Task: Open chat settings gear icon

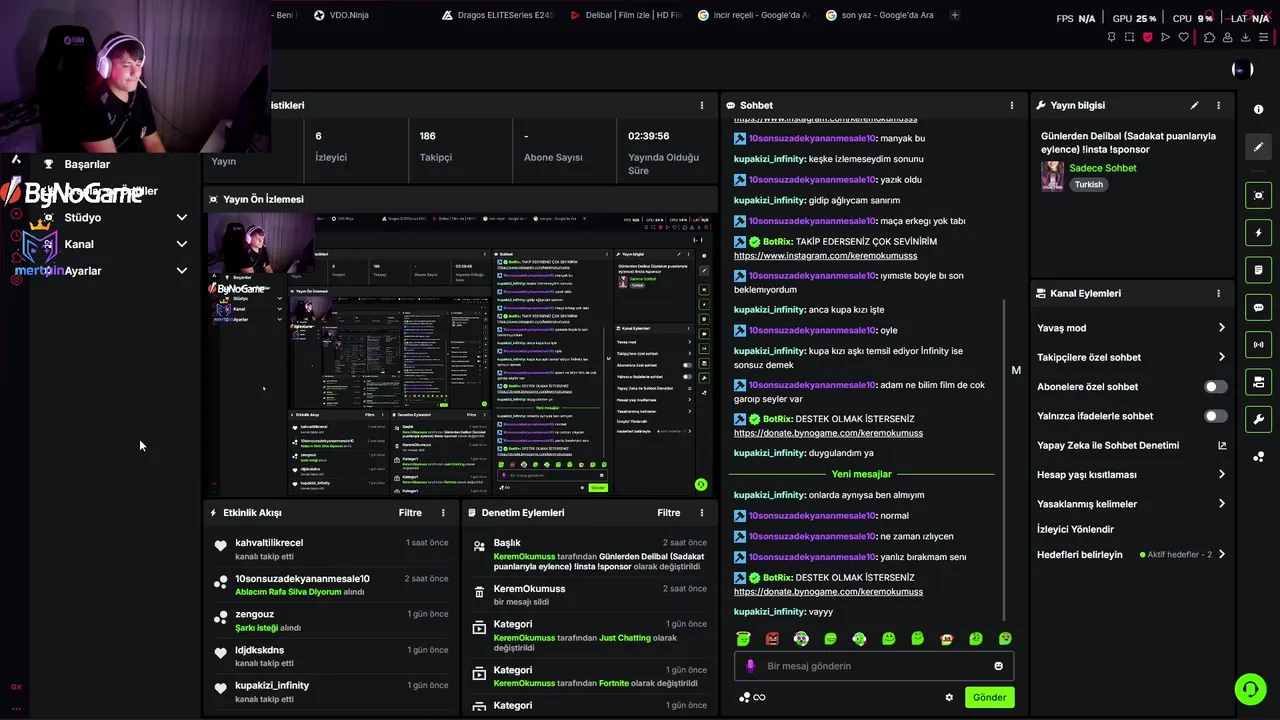Action: tap(949, 697)
